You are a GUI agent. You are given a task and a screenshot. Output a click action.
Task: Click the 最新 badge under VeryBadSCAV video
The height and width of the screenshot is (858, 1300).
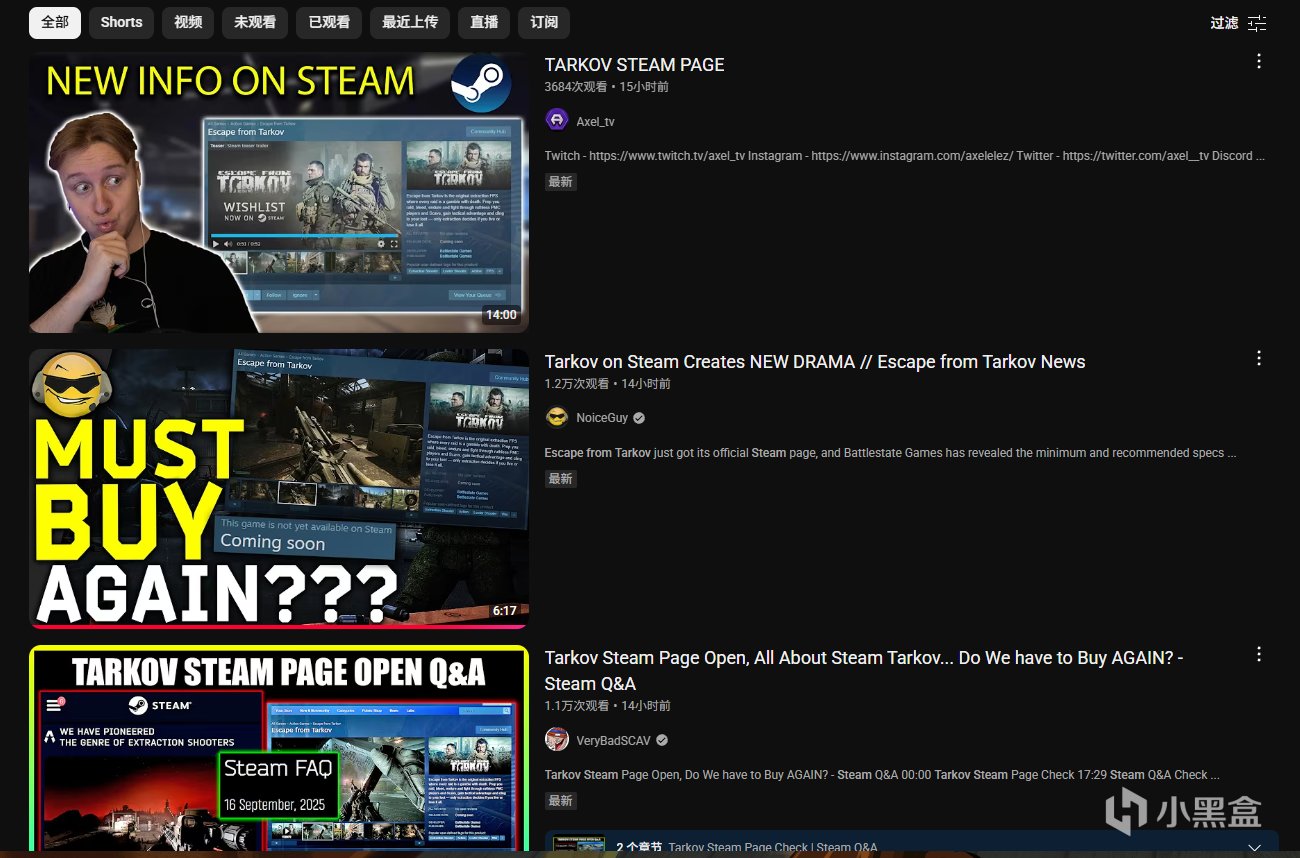coord(561,801)
